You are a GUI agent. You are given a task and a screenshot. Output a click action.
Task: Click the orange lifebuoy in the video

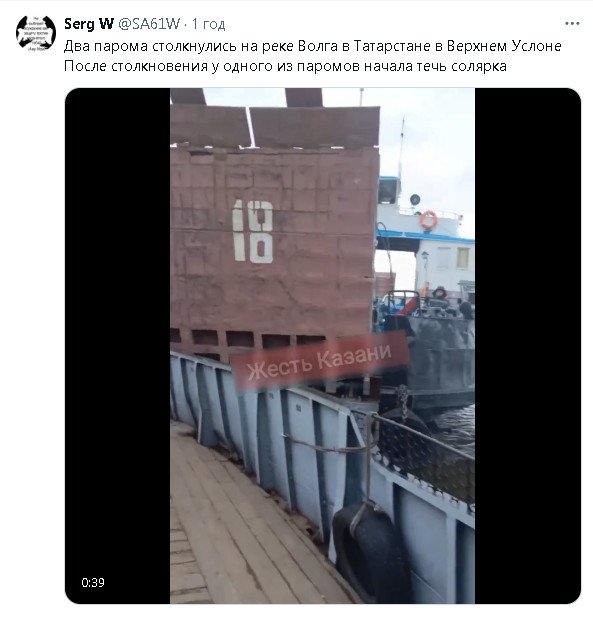(x=428, y=219)
